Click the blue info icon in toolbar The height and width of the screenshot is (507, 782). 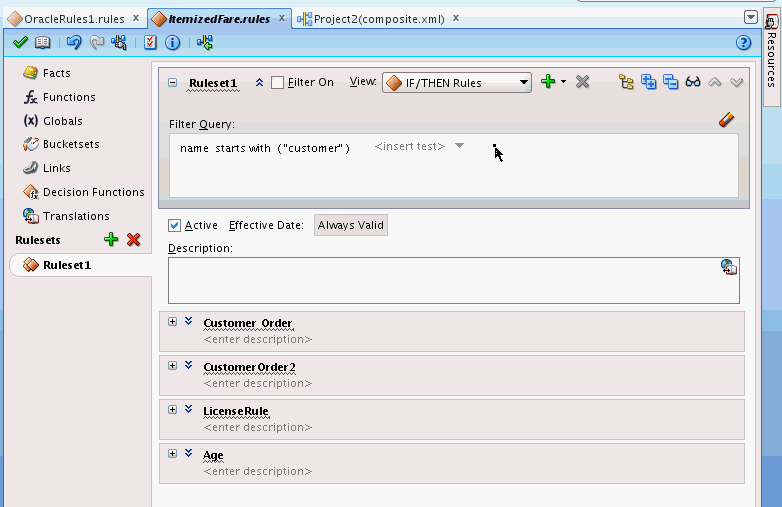pos(173,43)
